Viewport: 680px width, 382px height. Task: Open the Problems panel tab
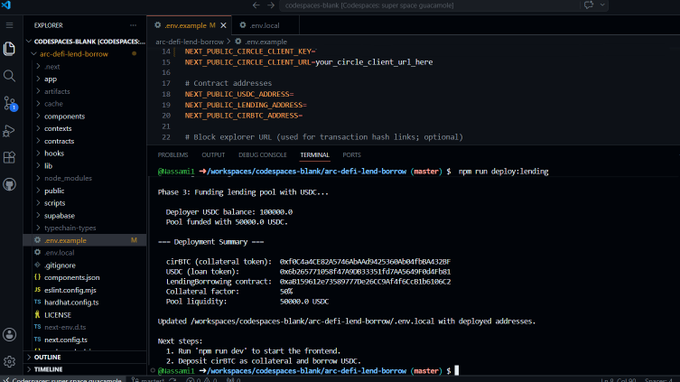[173, 155]
